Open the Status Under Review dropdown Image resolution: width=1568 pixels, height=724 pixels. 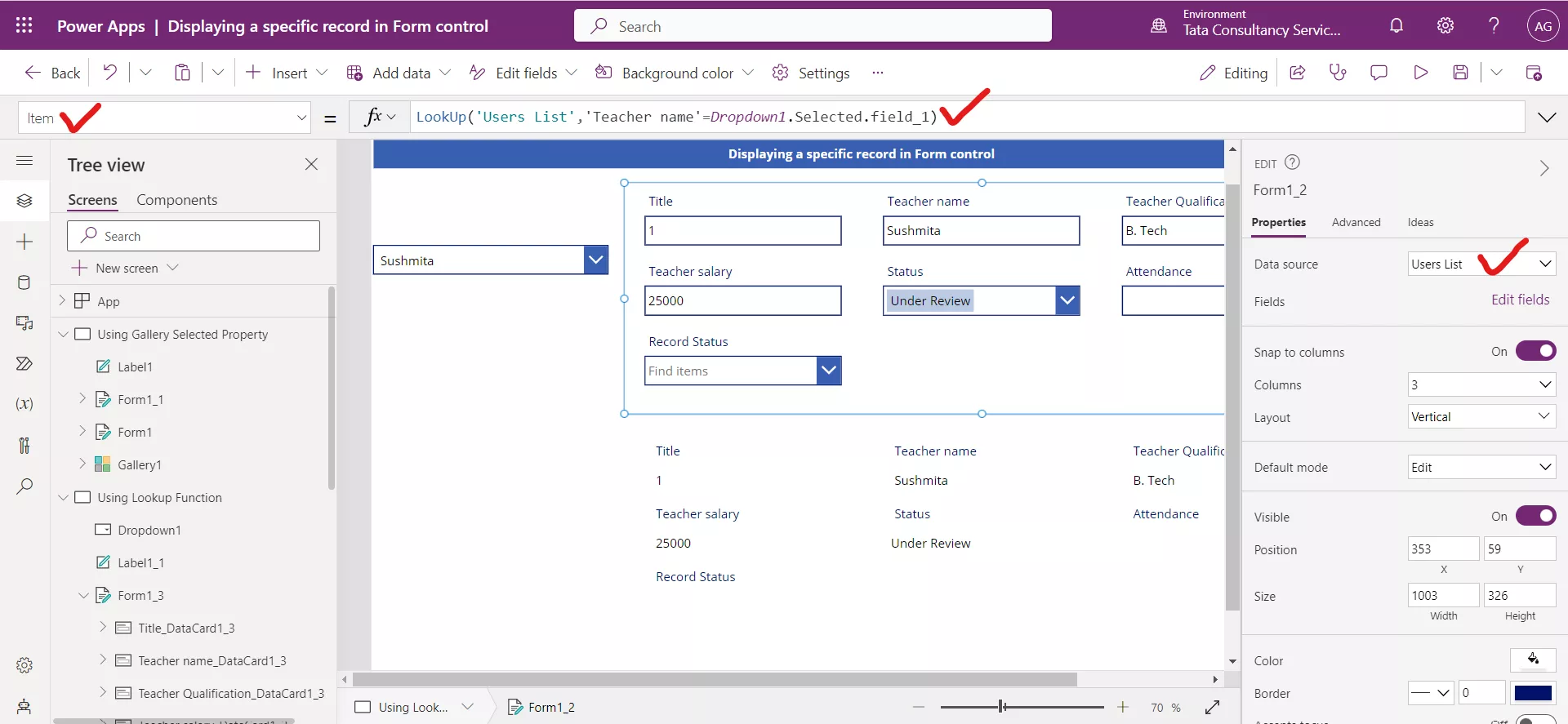tap(981, 300)
